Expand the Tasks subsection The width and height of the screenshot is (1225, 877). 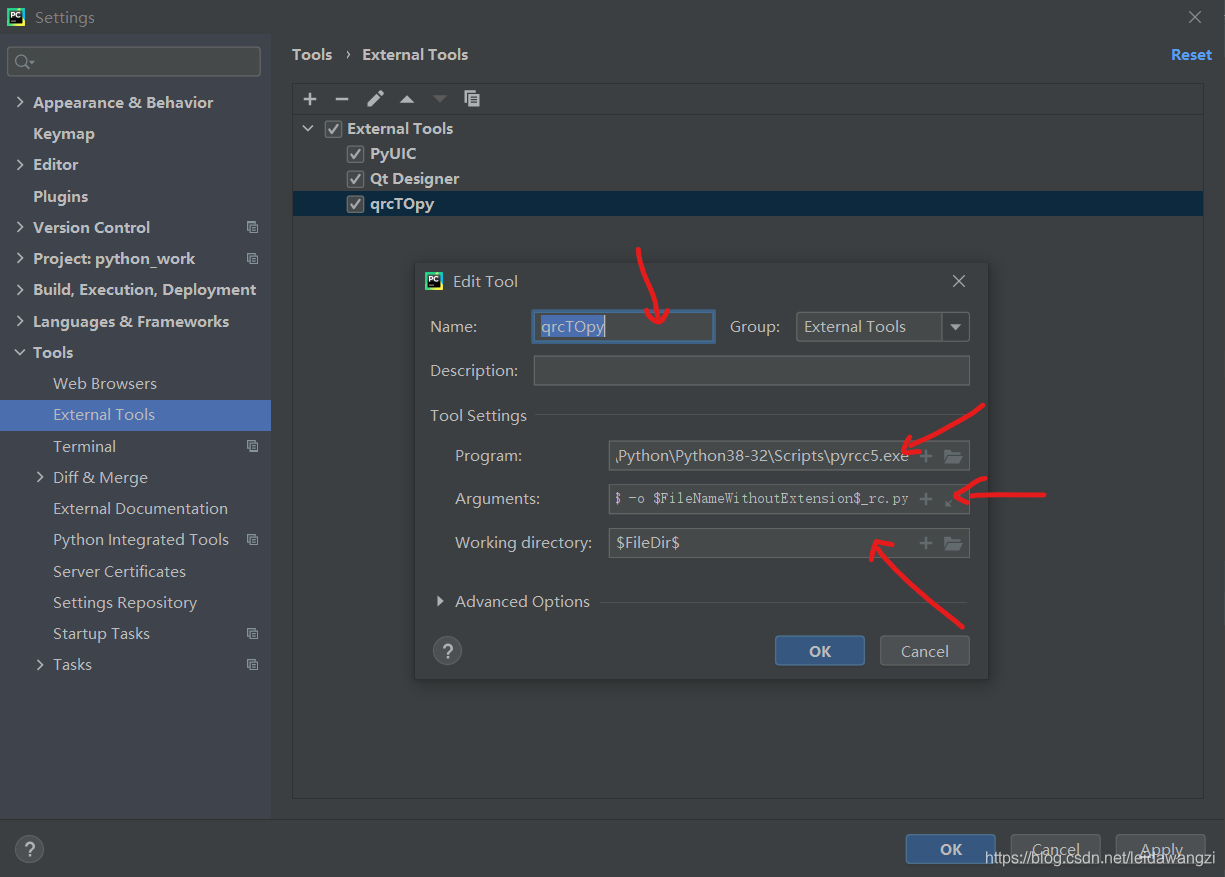click(x=40, y=665)
